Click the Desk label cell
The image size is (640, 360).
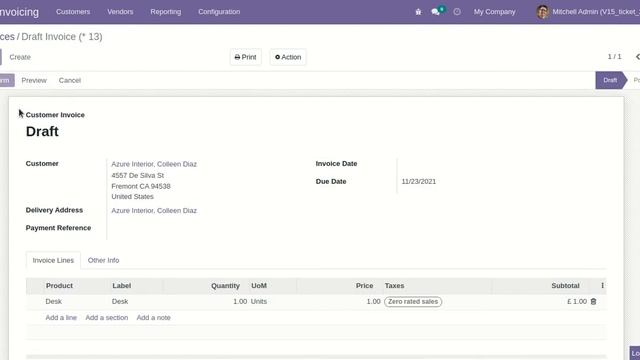coord(120,301)
